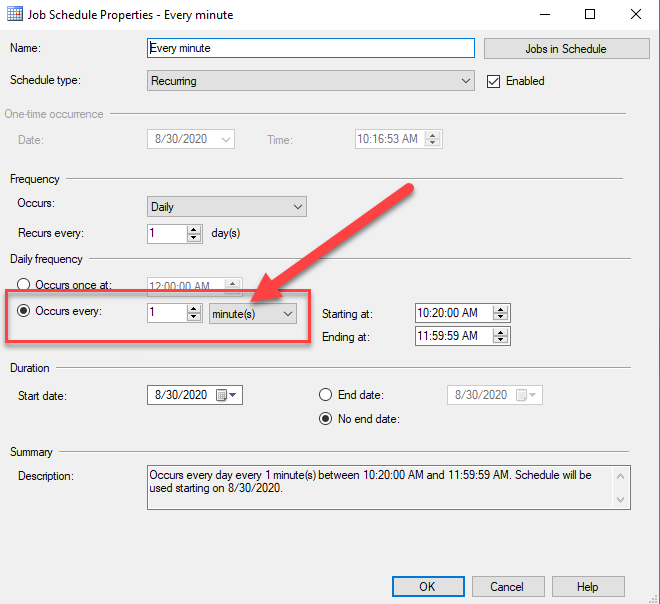
Task: Cancel the schedule properties dialog
Action: pyautogui.click(x=507, y=587)
